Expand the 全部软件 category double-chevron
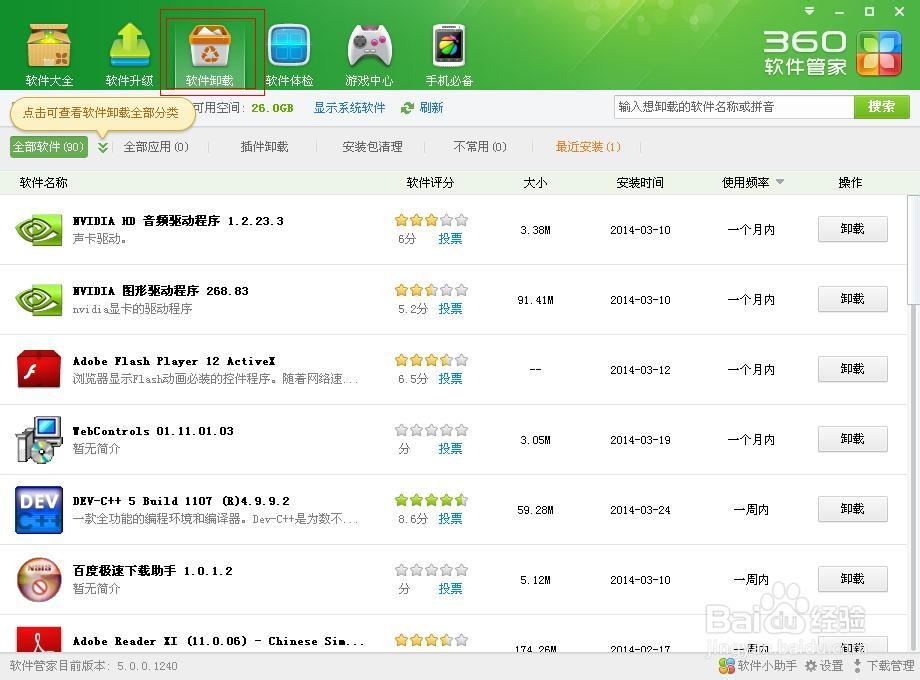This screenshot has width=920, height=680. point(103,147)
